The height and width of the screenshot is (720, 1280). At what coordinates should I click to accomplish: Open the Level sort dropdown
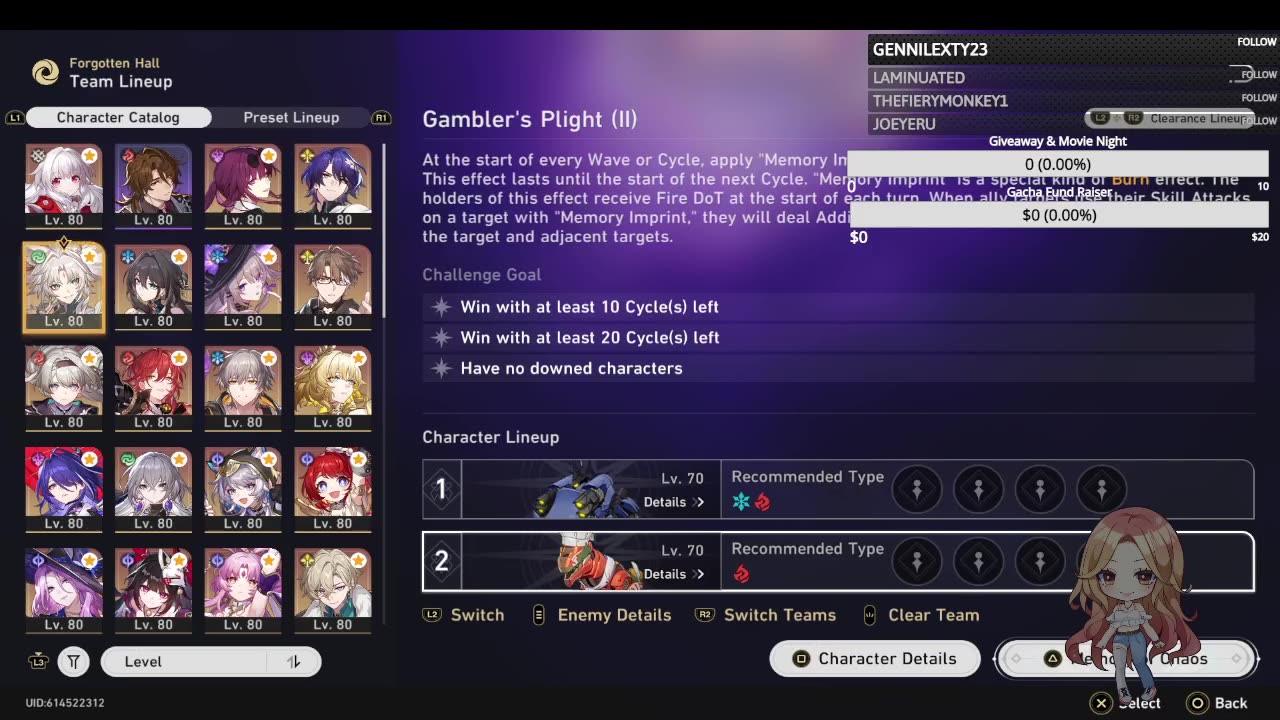(211, 662)
